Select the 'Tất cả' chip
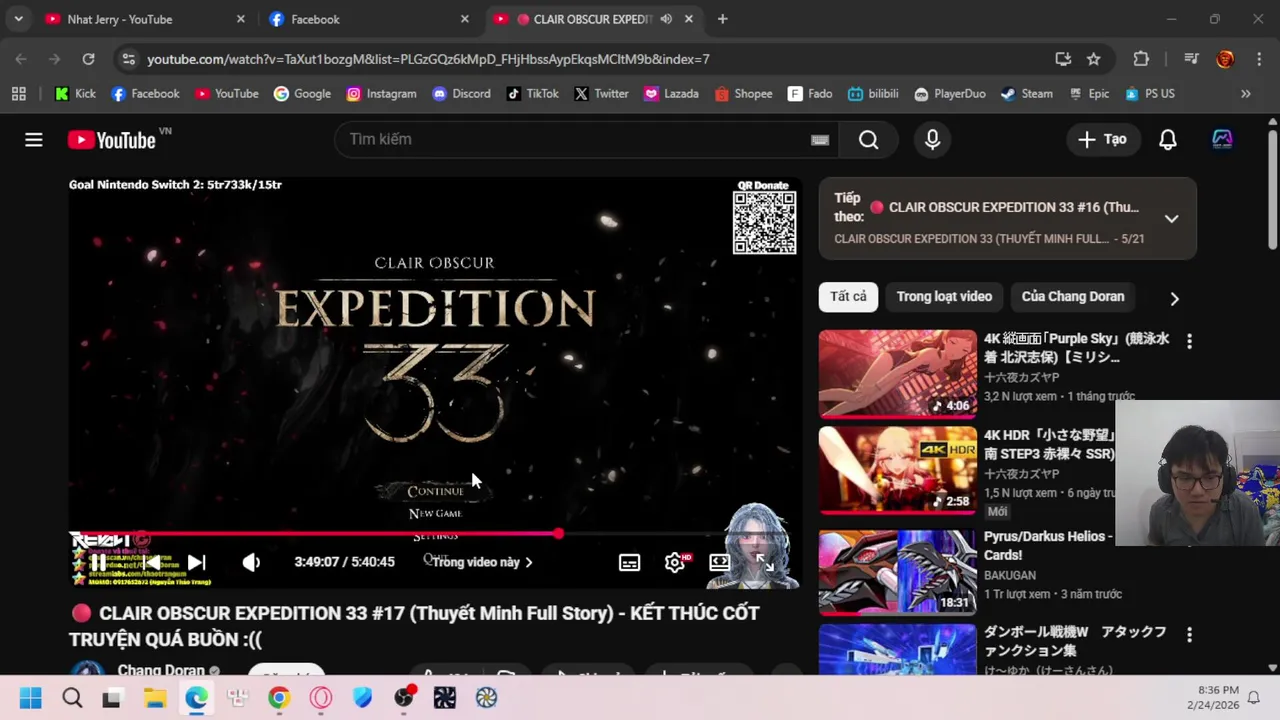Screen dimensions: 1280x720 848,297
